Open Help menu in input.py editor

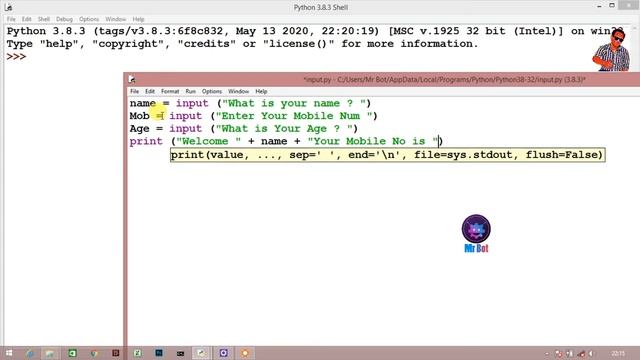[261, 91]
